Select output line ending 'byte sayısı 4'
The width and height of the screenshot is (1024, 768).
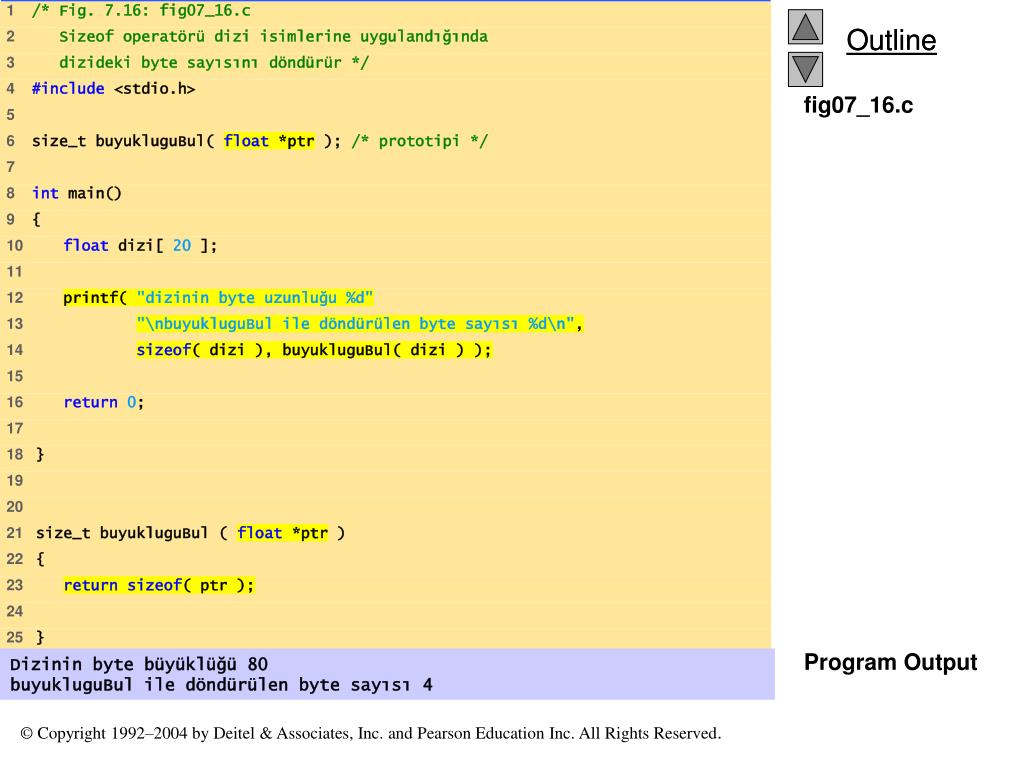(x=221, y=685)
